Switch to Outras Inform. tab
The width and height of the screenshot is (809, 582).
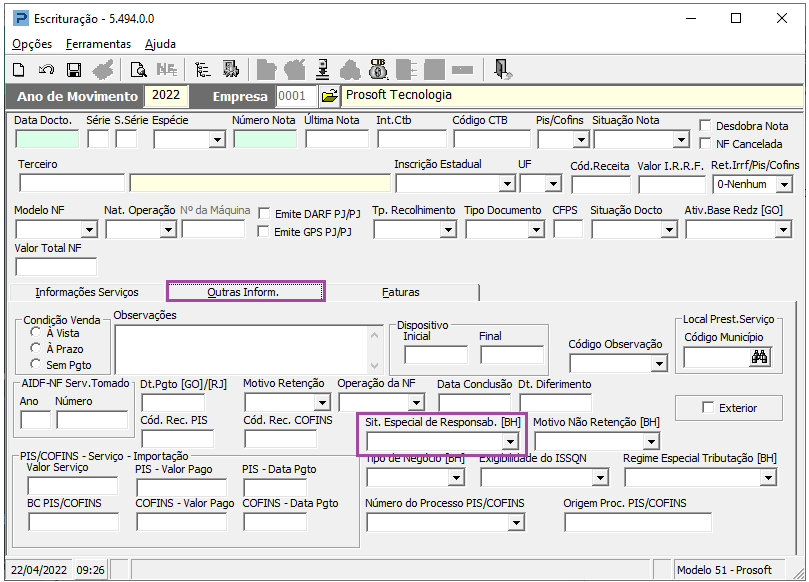[244, 292]
